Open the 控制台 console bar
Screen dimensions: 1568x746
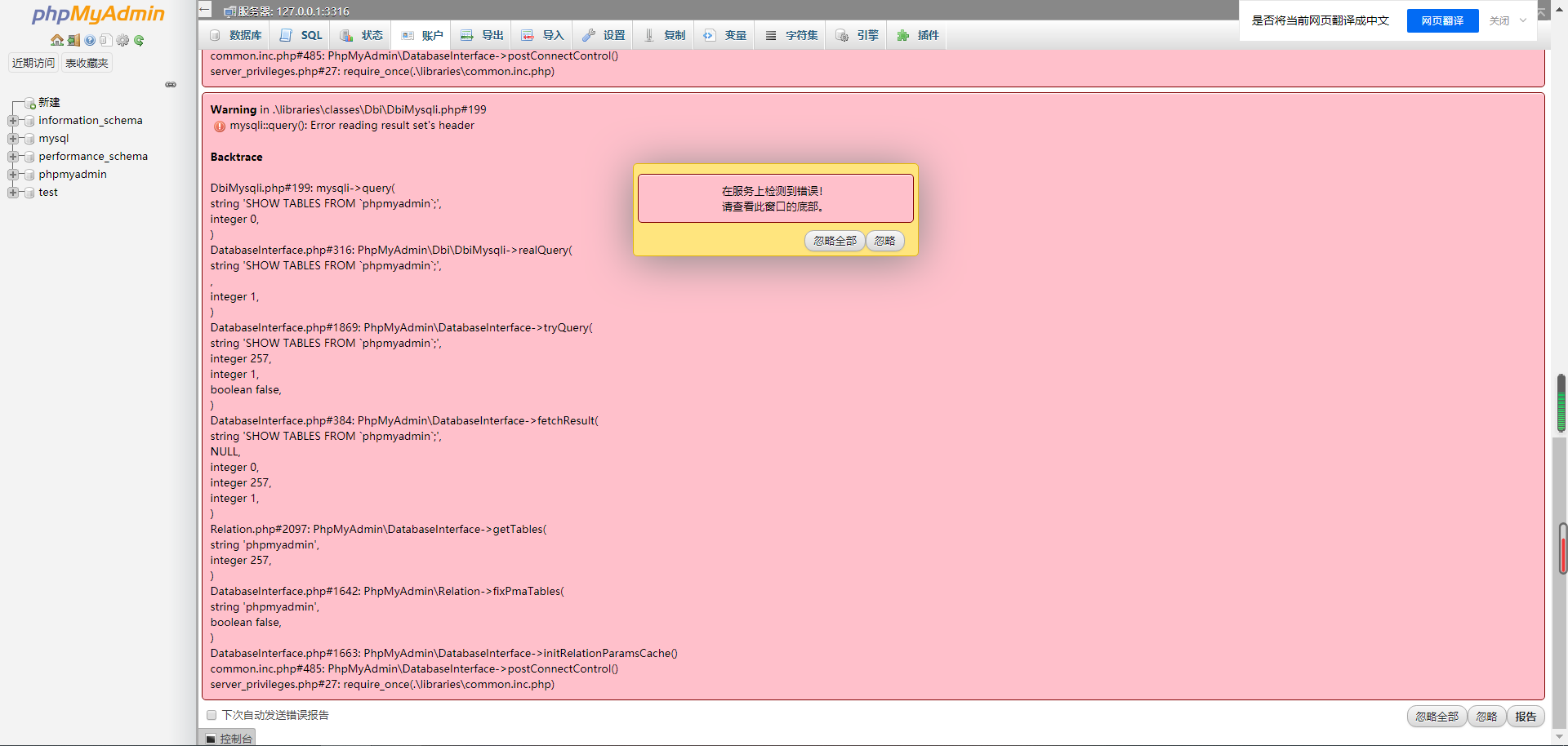pyautogui.click(x=229, y=739)
